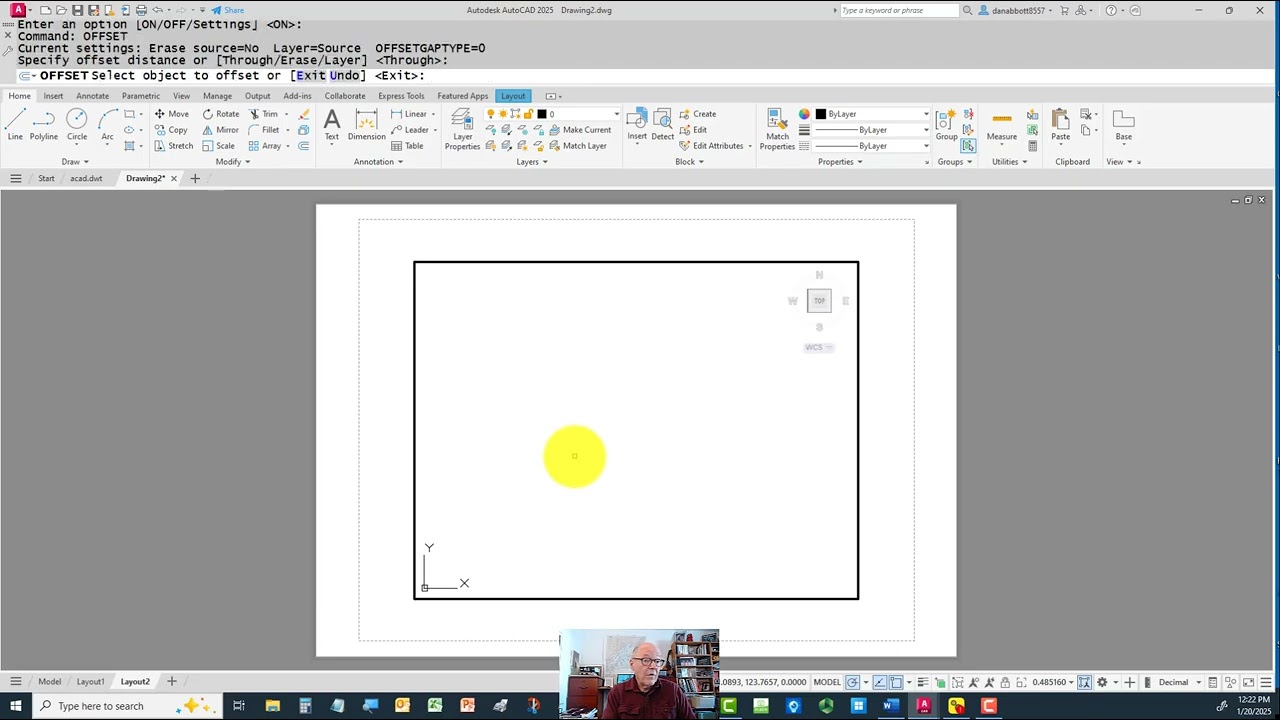Screen dimensions: 1280x720
Task: Click the Dimension tool
Action: pyautogui.click(x=366, y=124)
